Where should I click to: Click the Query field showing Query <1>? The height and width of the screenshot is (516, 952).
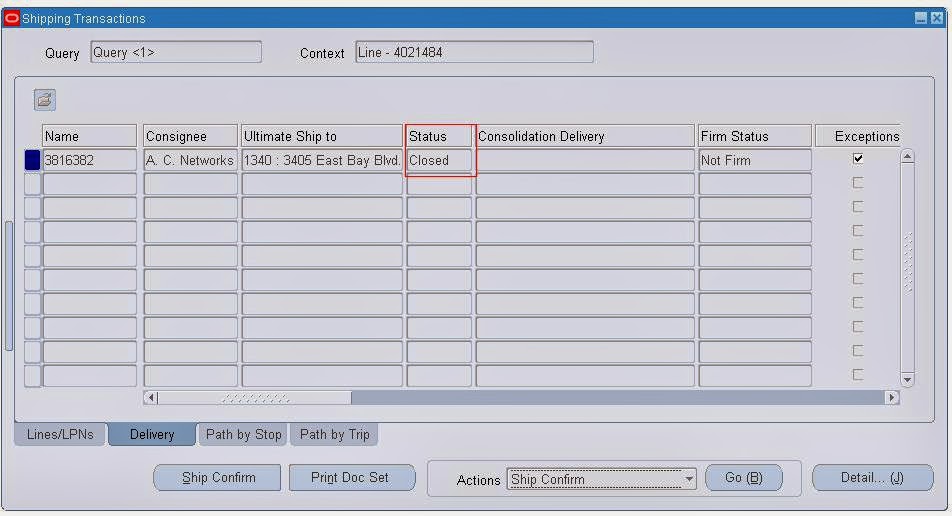(176, 52)
